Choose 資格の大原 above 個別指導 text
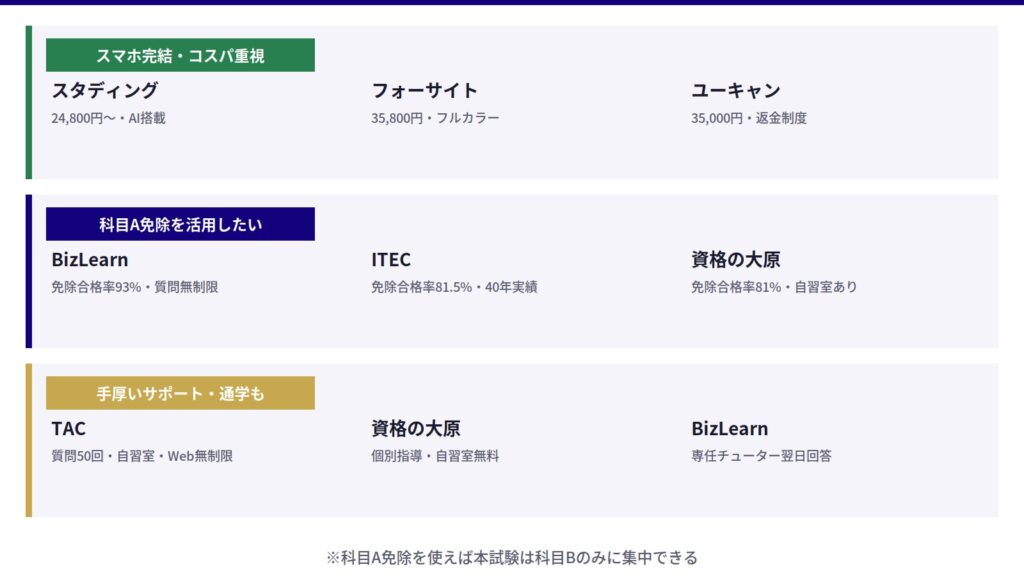This screenshot has height=576, width=1024. pyautogui.click(x=416, y=429)
